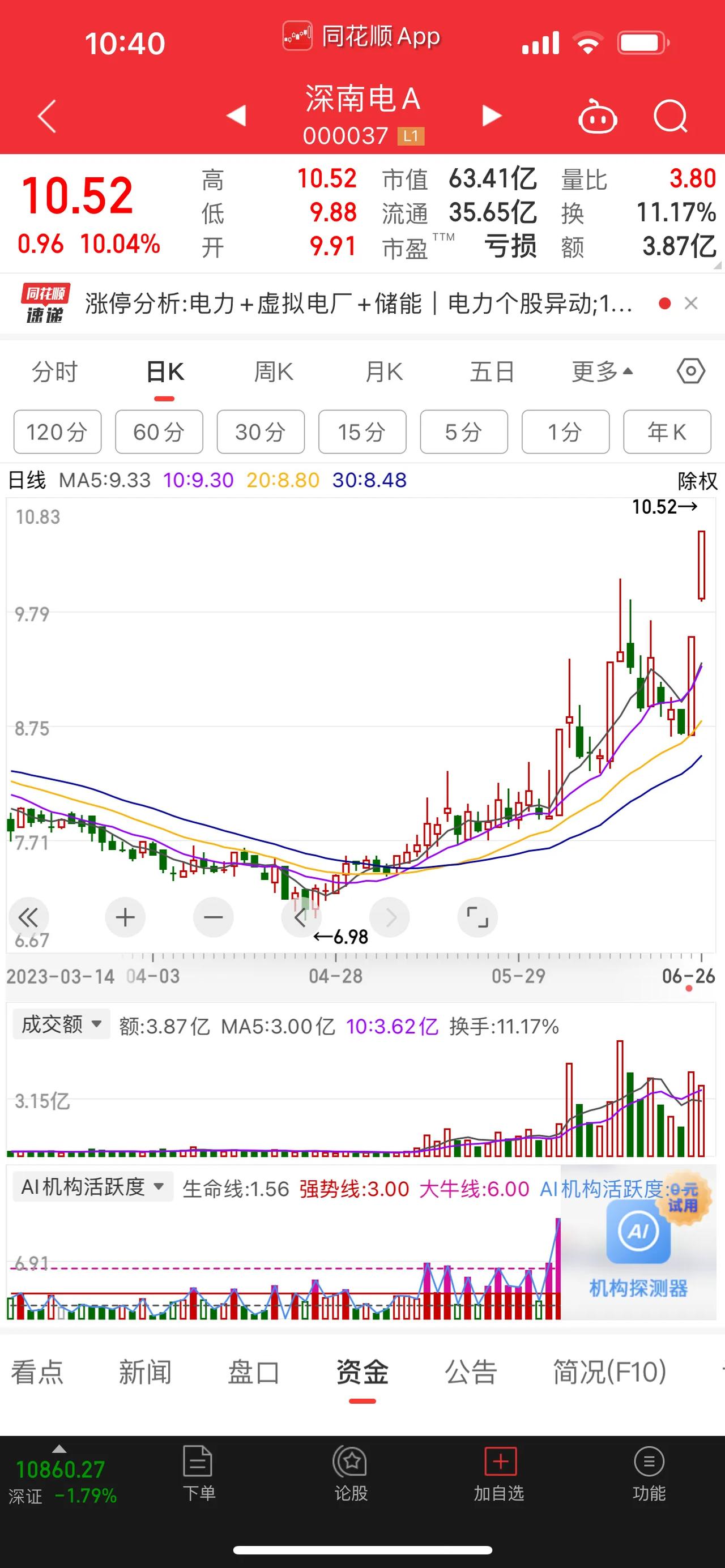Tap the 市值 63.41亿 value

click(x=492, y=179)
